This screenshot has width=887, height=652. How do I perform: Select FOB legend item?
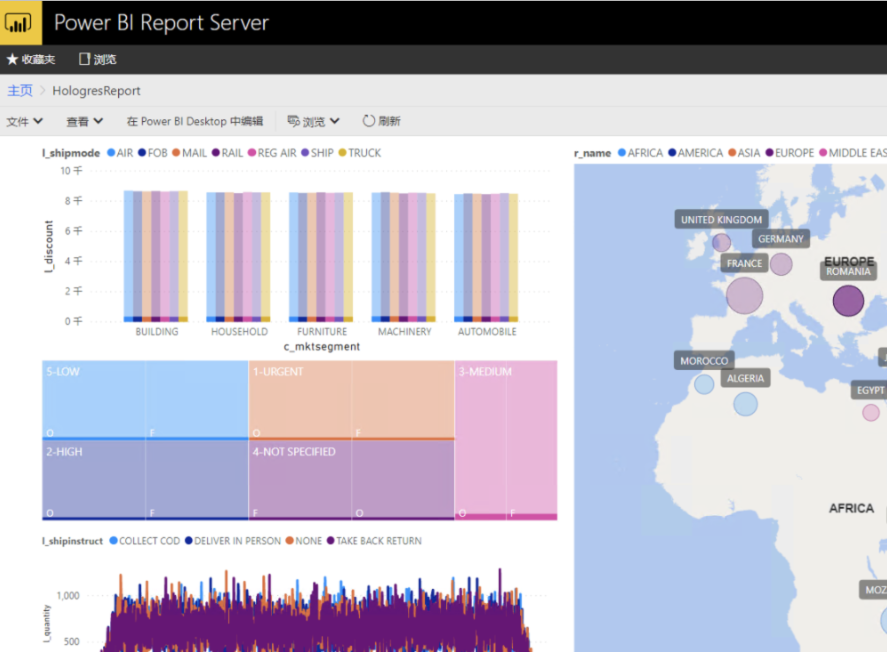tap(153, 153)
